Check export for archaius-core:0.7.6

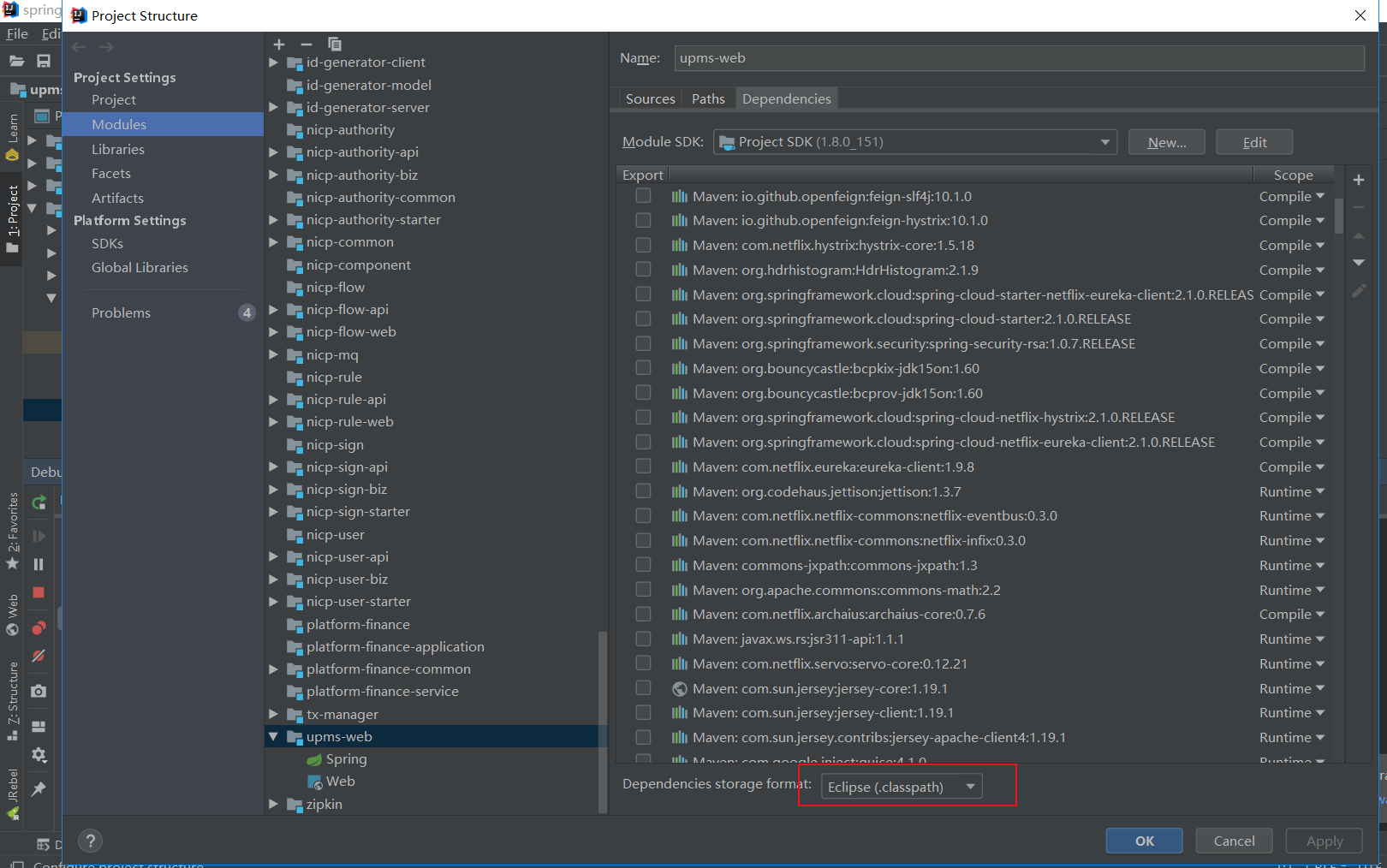pos(643,615)
